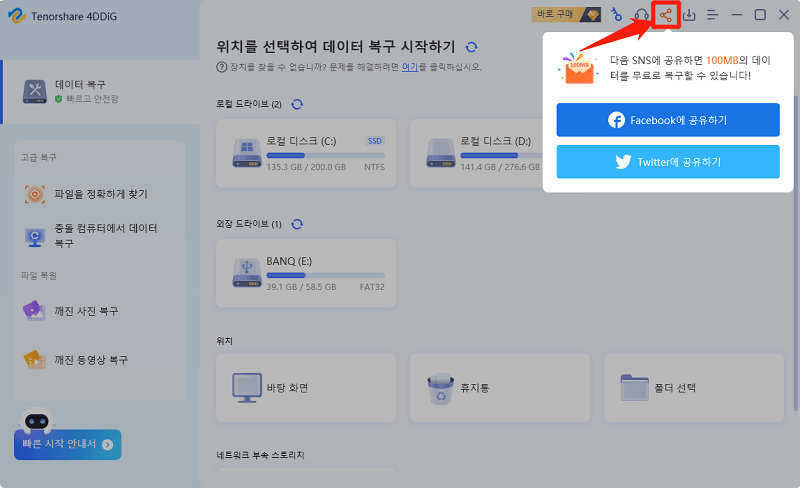Click the purple photo repair icon
The image size is (800, 488).
coord(34,310)
